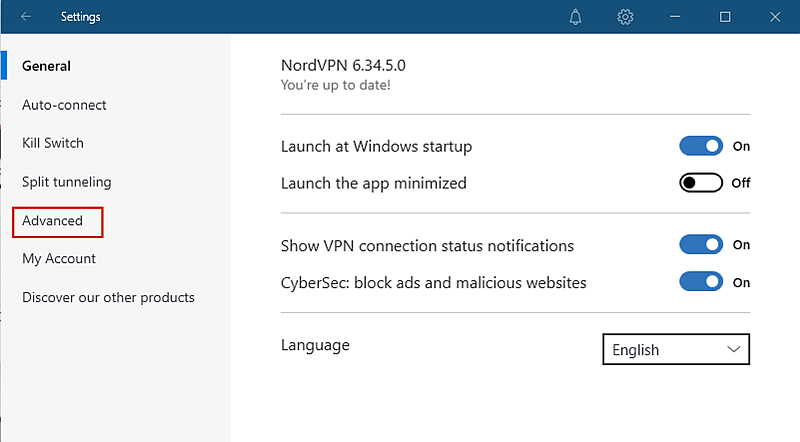Enable Launch the app minimized toggle
Image resolution: width=800 pixels, height=442 pixels.
coord(701,183)
